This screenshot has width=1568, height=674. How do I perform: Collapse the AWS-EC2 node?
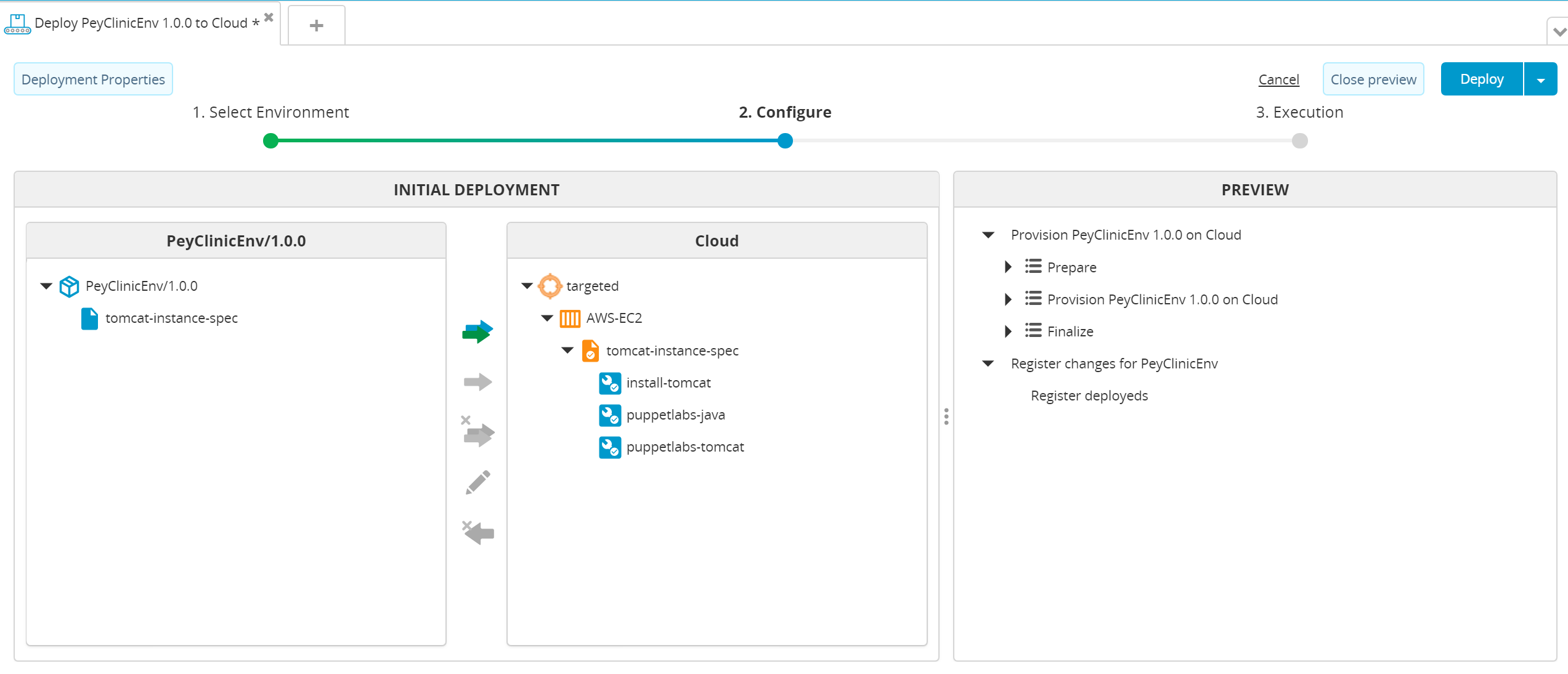[547, 319]
